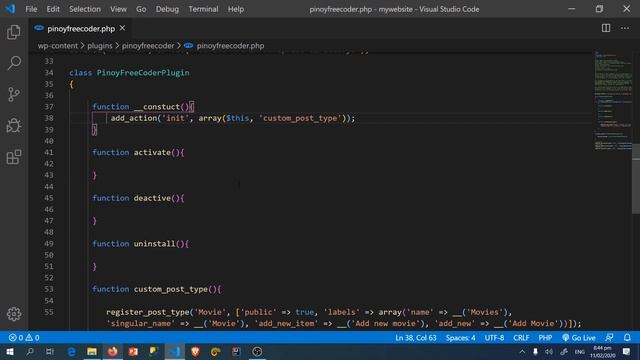Close the pinoyfreecoder.php tab

tap(122, 28)
